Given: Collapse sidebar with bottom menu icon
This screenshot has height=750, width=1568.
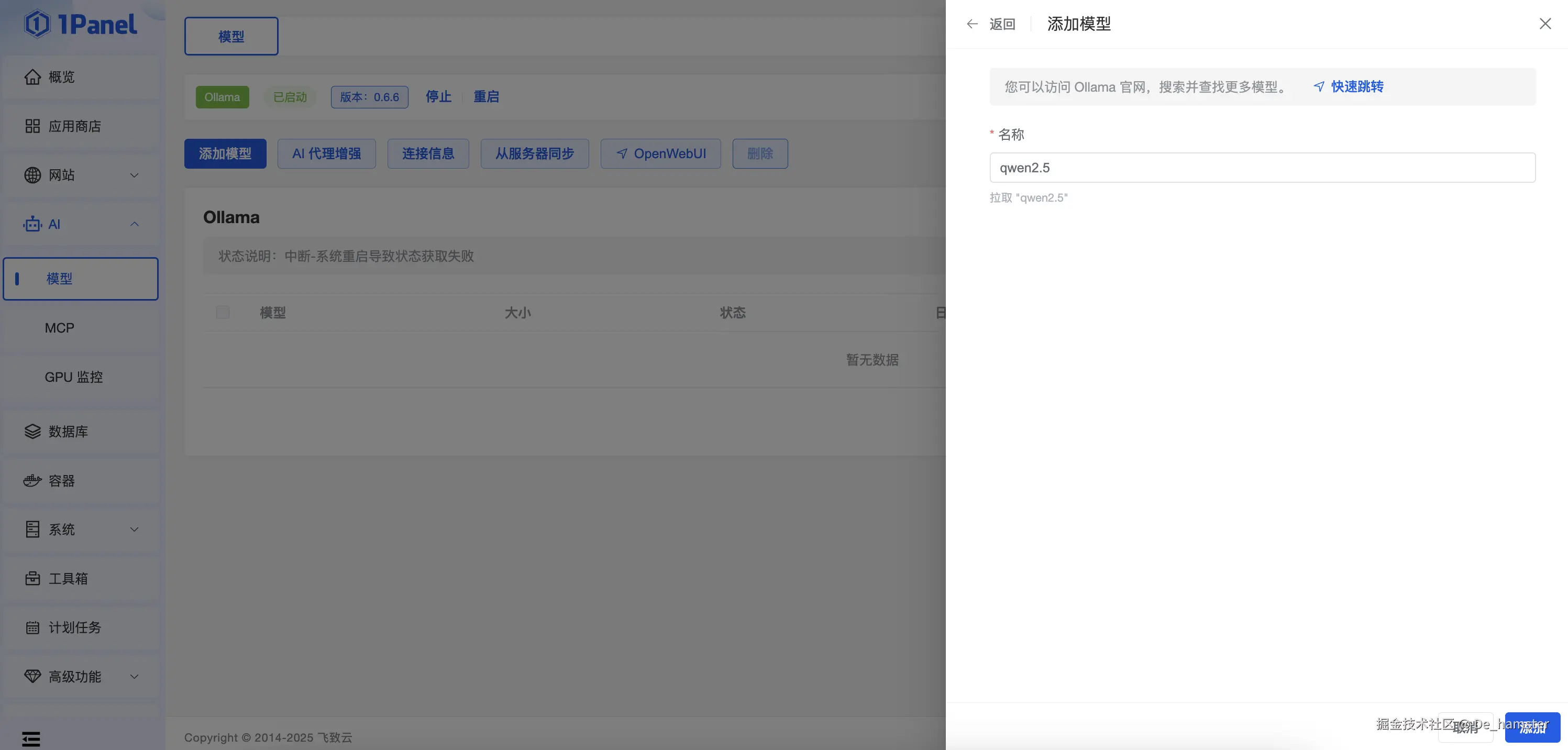Looking at the screenshot, I should (x=31, y=739).
